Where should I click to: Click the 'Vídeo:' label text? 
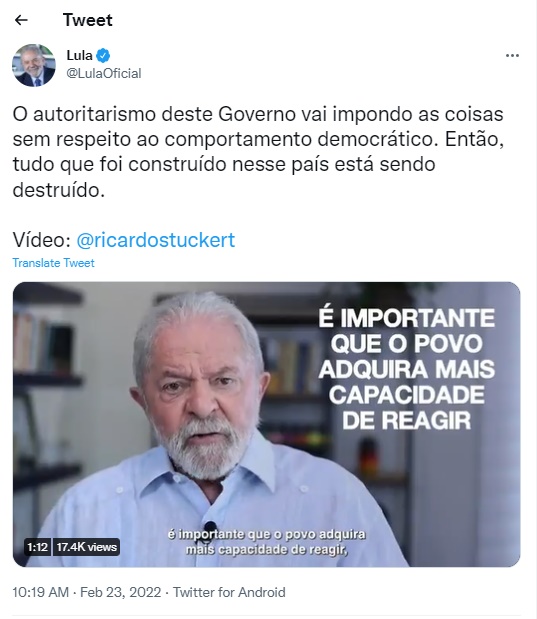(42, 240)
